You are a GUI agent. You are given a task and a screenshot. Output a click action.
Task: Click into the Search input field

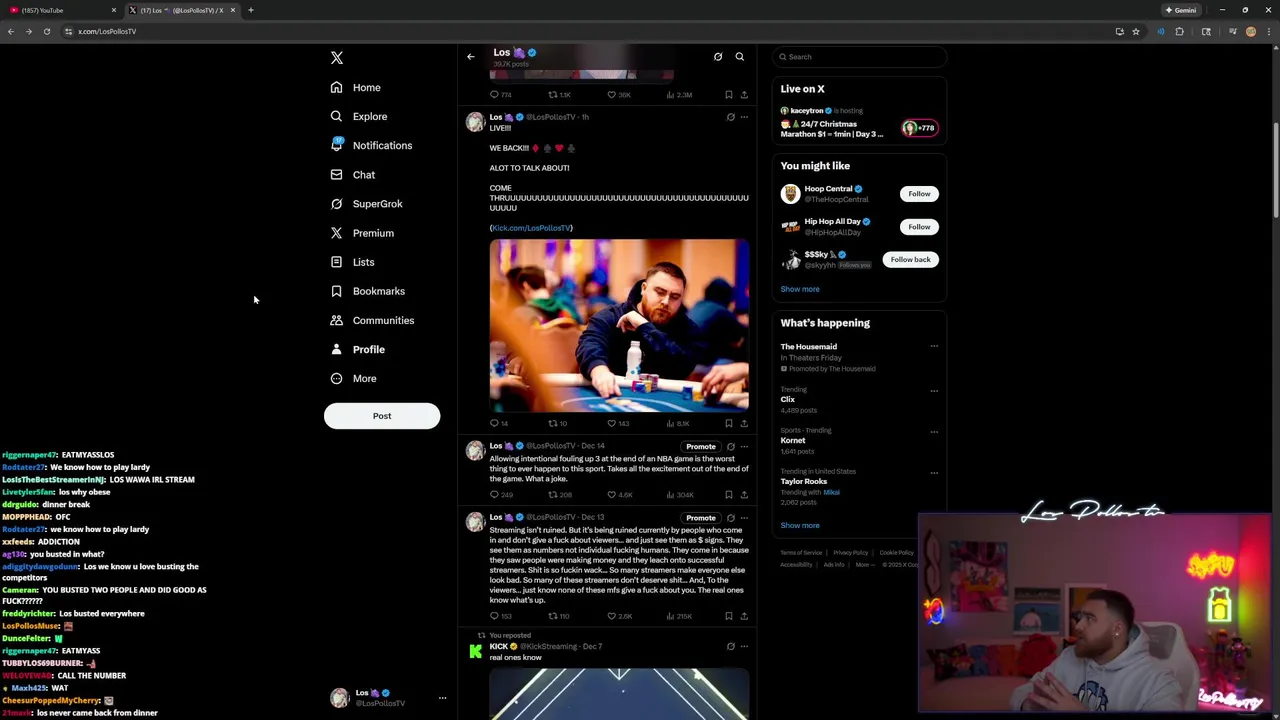[x=859, y=57]
